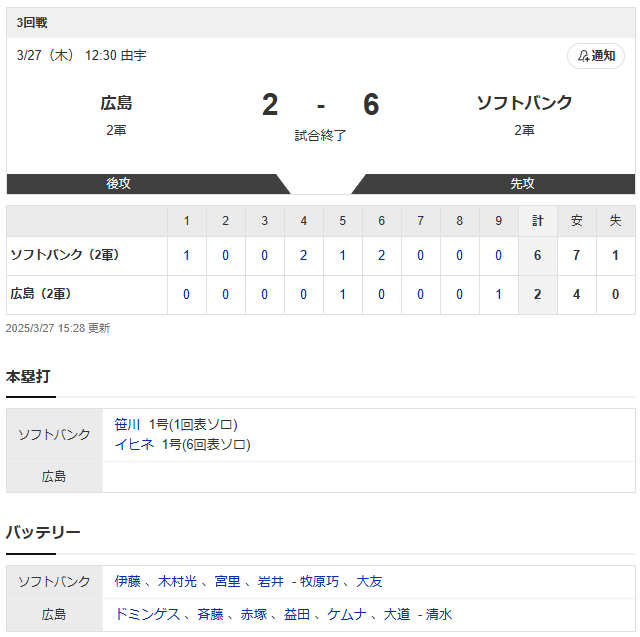This screenshot has width=640, height=637.
Task: Open player link イヒネ in home runs
Action: coord(134,444)
